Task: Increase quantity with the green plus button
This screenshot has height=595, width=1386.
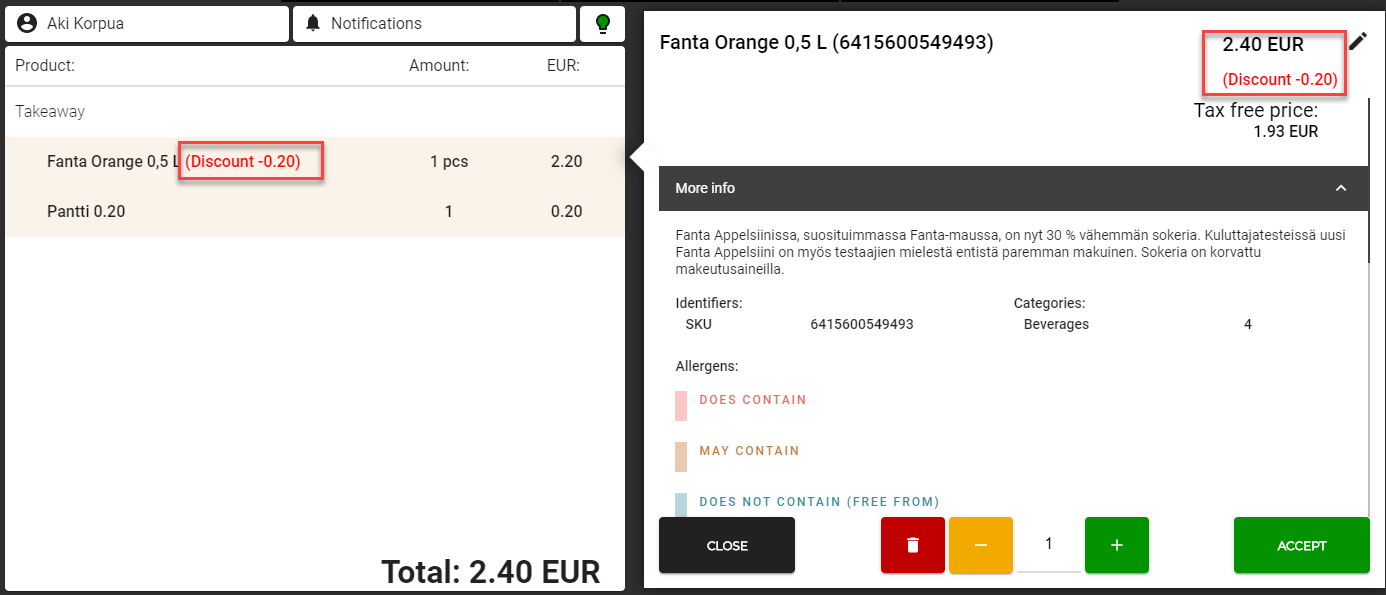Action: coord(1116,545)
